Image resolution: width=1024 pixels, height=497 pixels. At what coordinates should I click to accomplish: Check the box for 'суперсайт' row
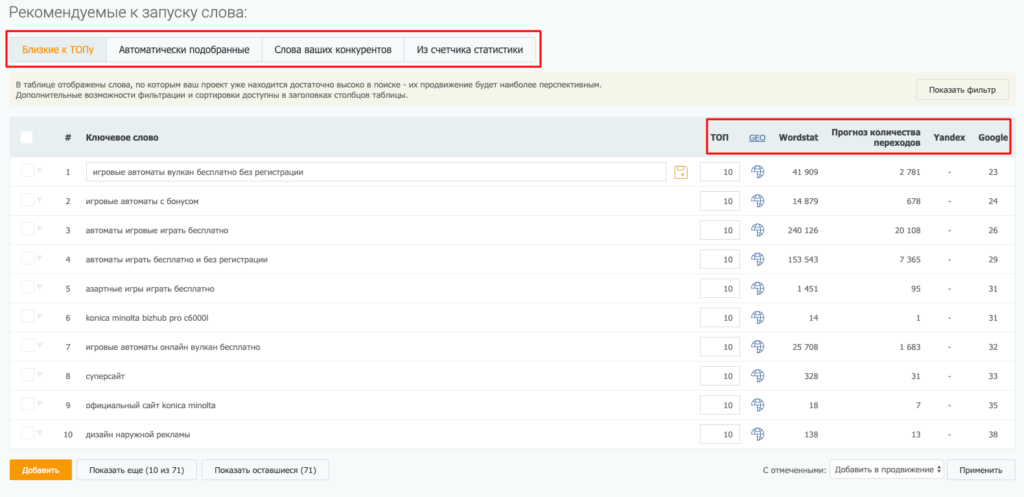27,374
